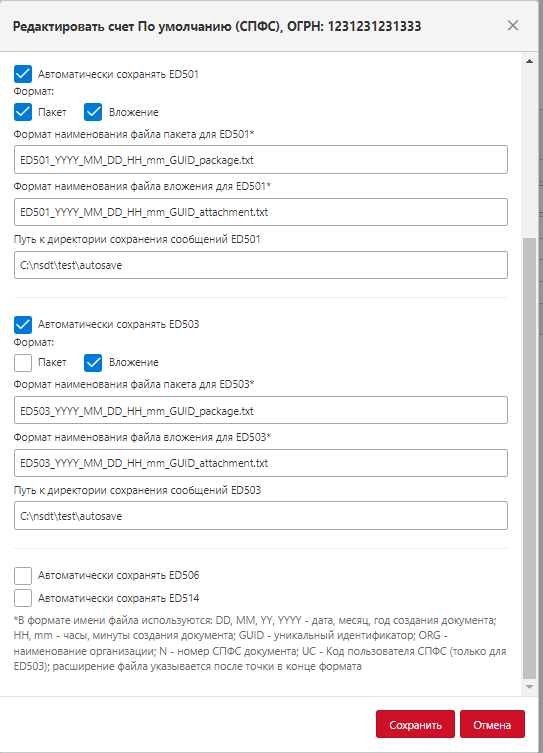The image size is (543, 753).
Task: Toggle the Вложение format checkbox for ED501
Action: 93,112
